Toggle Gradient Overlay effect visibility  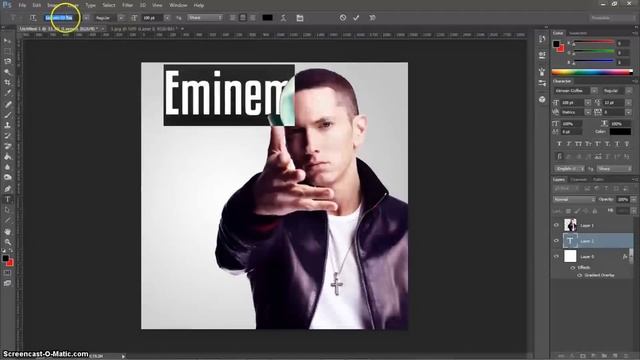(580, 276)
